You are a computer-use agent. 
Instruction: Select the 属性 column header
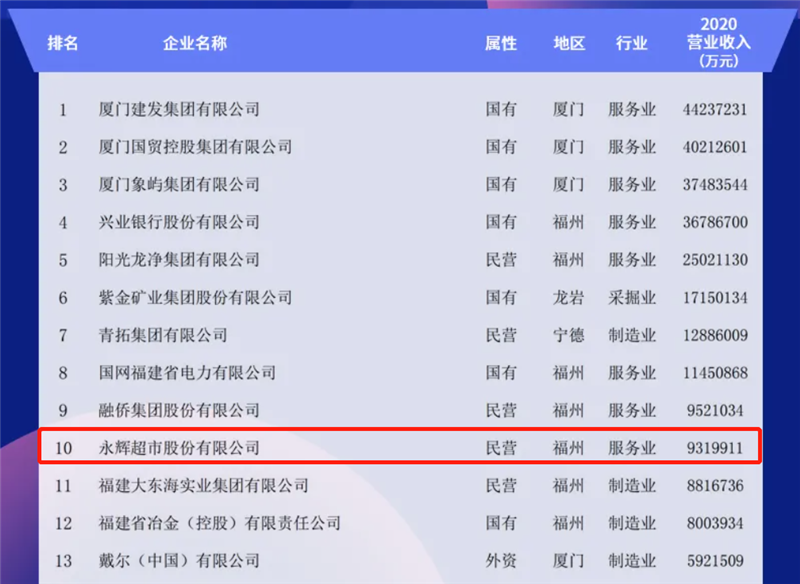tap(501, 44)
